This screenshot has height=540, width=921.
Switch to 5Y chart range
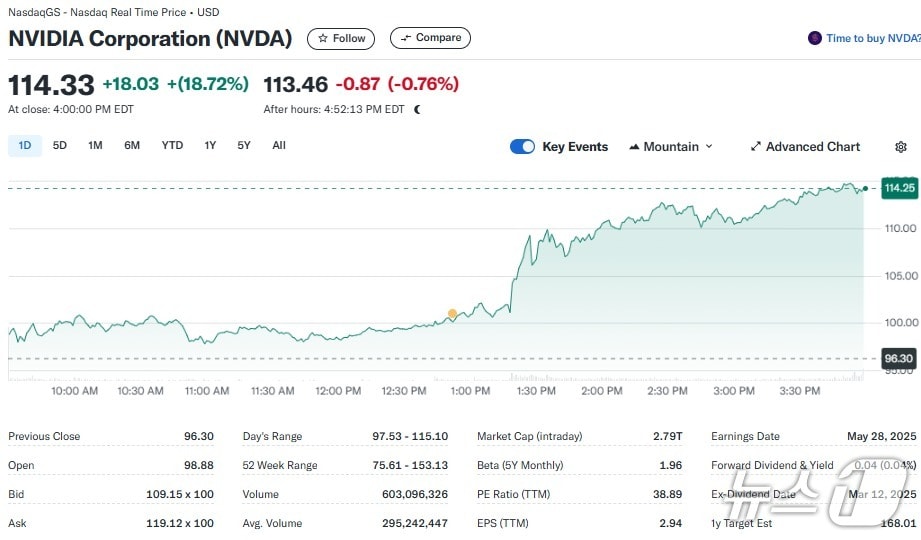[x=244, y=146]
